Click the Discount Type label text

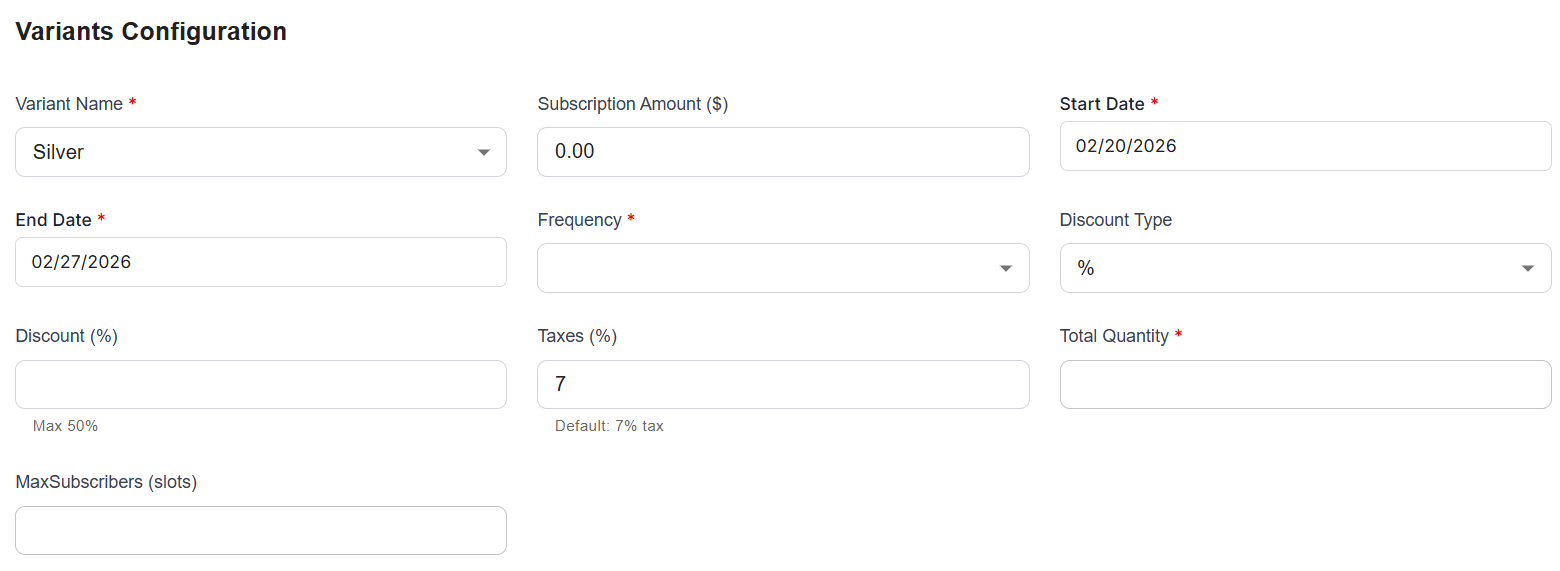click(1115, 220)
